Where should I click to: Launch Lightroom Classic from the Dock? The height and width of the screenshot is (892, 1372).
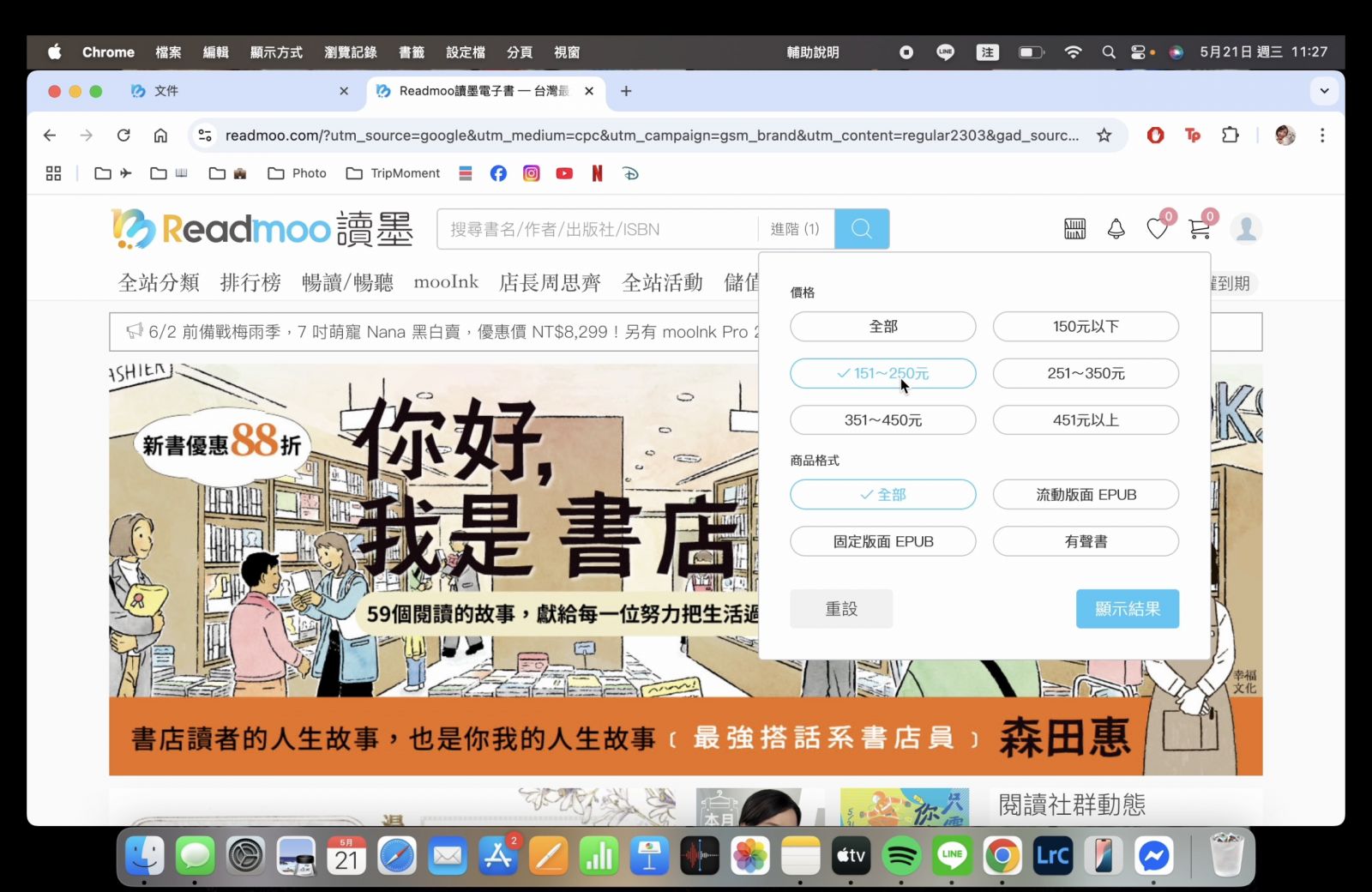pyautogui.click(x=1053, y=856)
